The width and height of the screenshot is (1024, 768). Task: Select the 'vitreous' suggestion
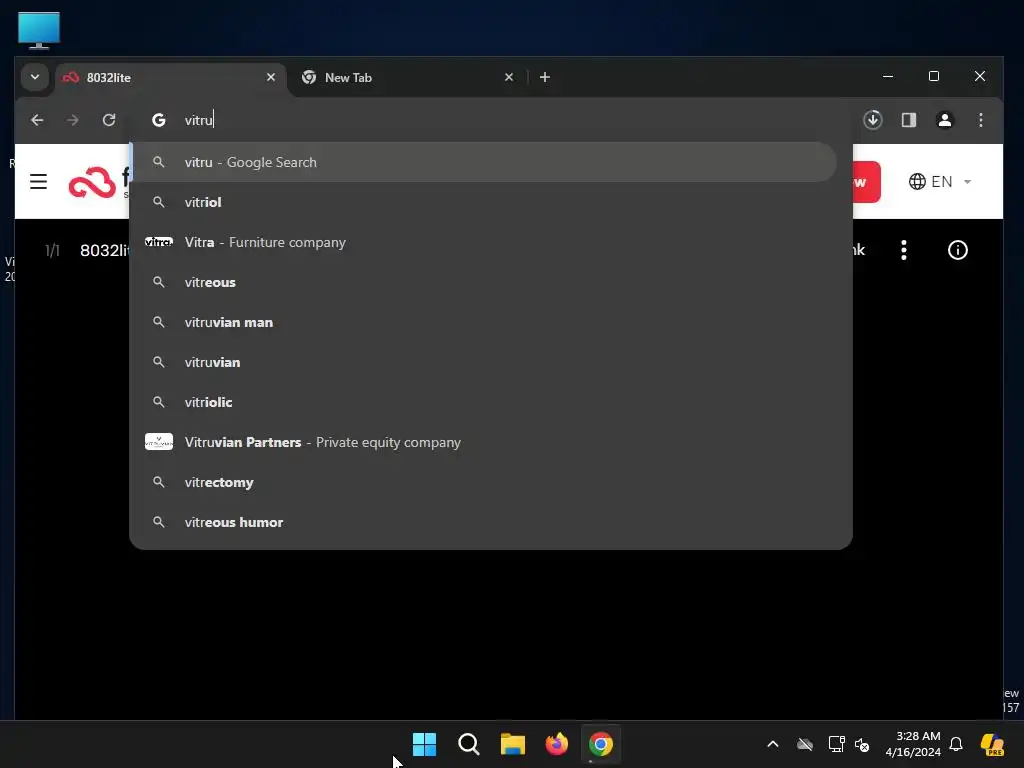click(483, 282)
